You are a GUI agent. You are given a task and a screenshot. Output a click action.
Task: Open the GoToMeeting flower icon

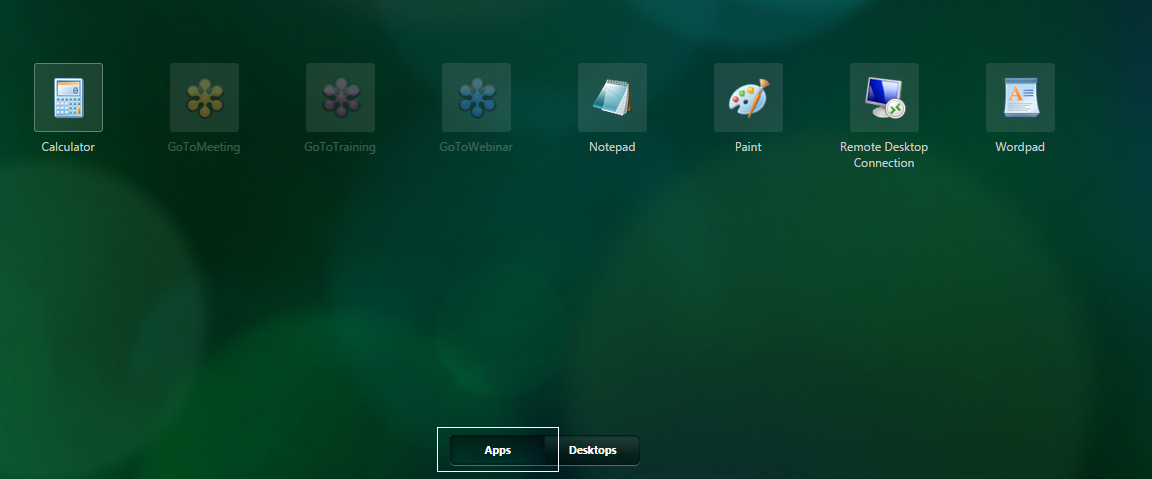[x=204, y=98]
